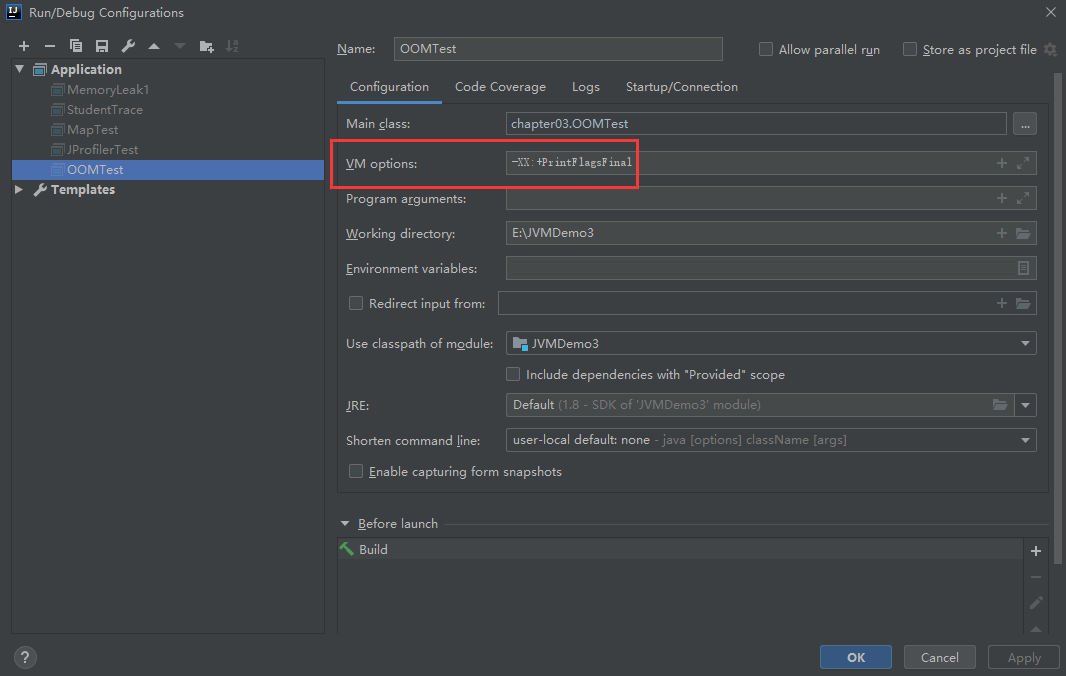Open Use classpath of module dropdown

tap(1025, 343)
